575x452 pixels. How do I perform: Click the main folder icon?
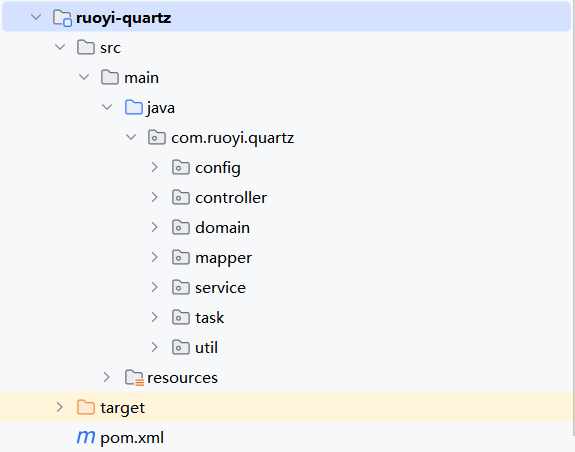pos(110,77)
